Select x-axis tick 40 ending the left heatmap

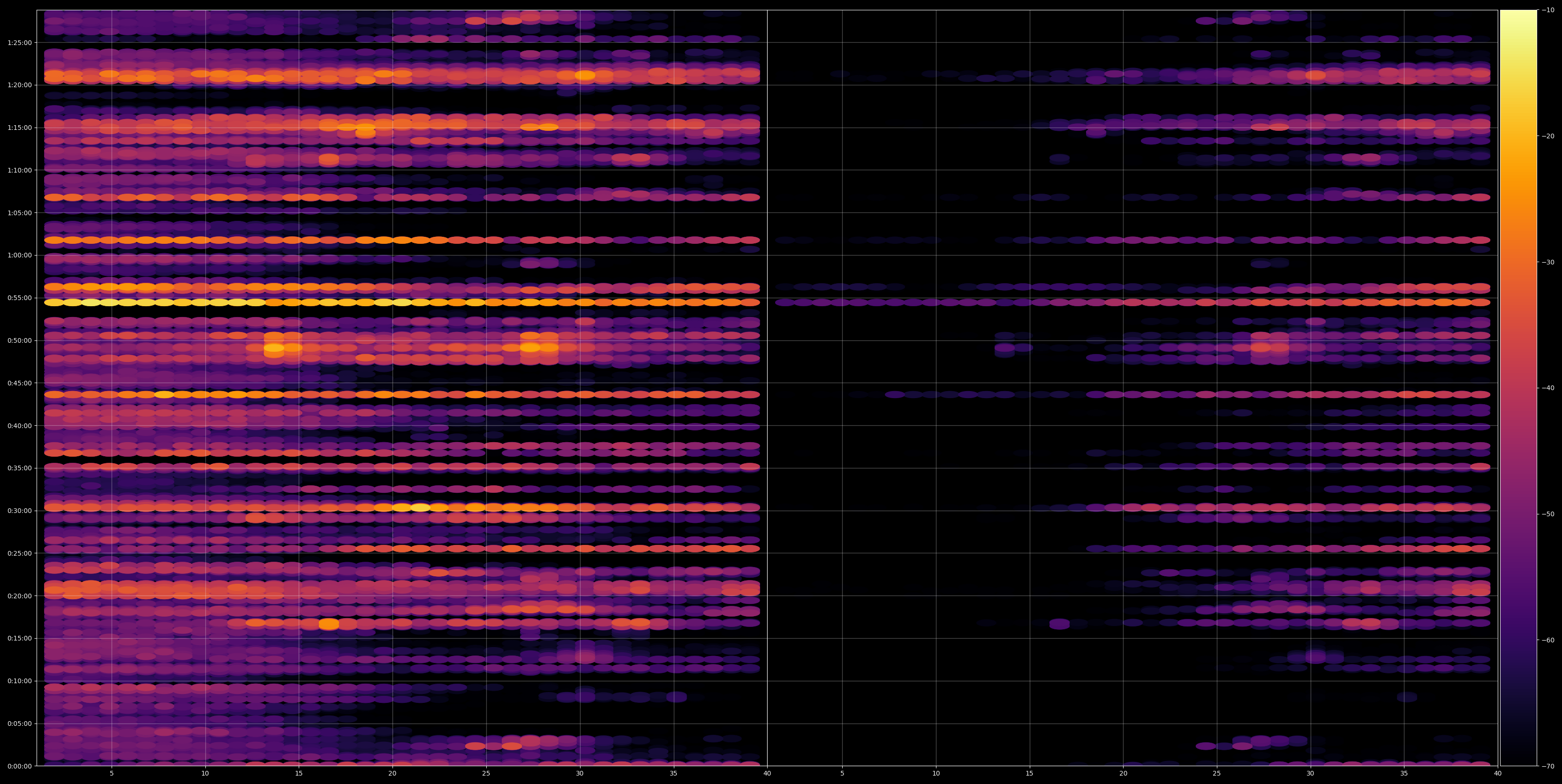[767, 774]
